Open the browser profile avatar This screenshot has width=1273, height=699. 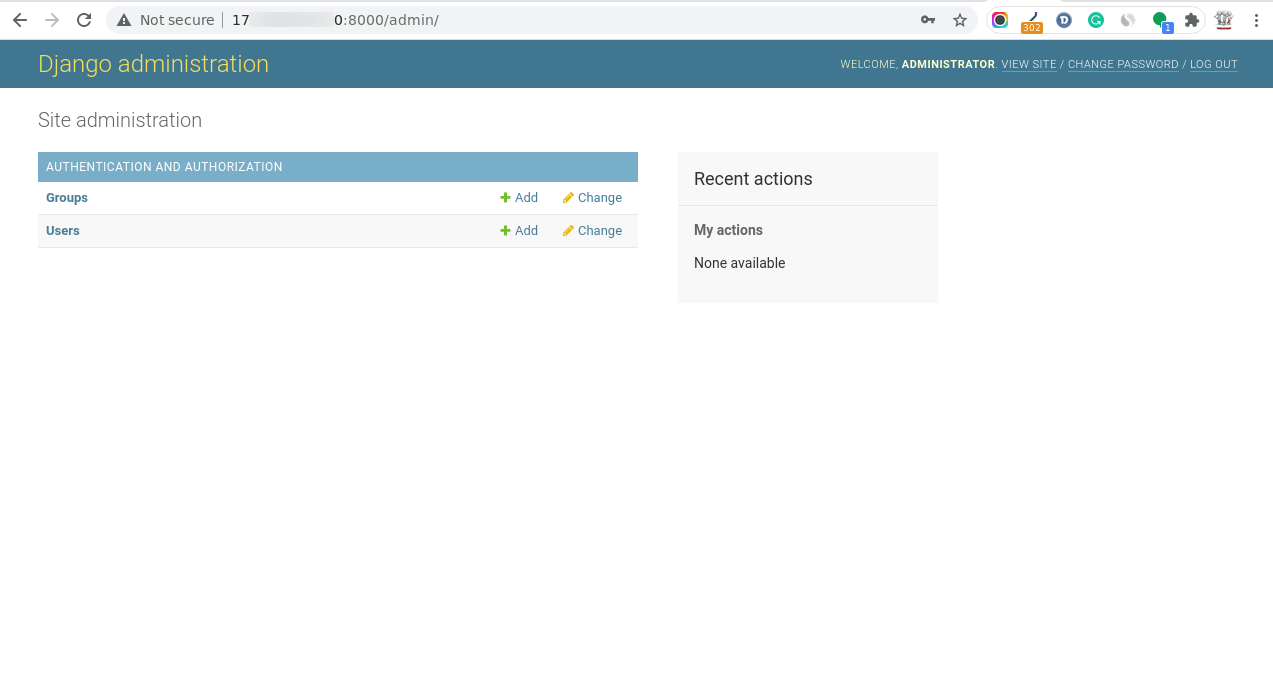[1224, 20]
